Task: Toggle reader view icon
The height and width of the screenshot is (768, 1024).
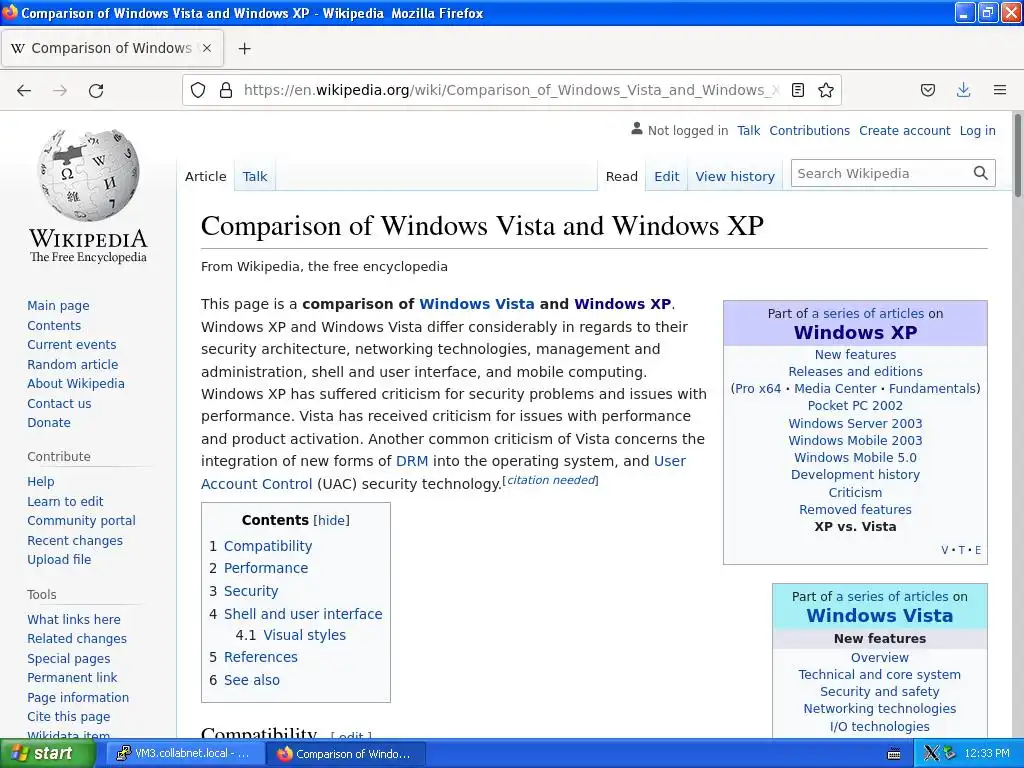Action: [x=797, y=90]
